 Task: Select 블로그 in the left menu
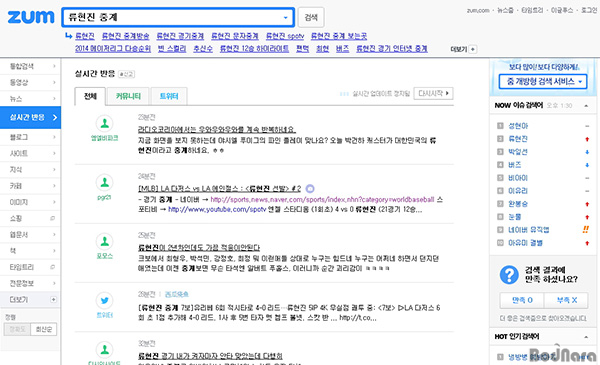(x=30, y=137)
